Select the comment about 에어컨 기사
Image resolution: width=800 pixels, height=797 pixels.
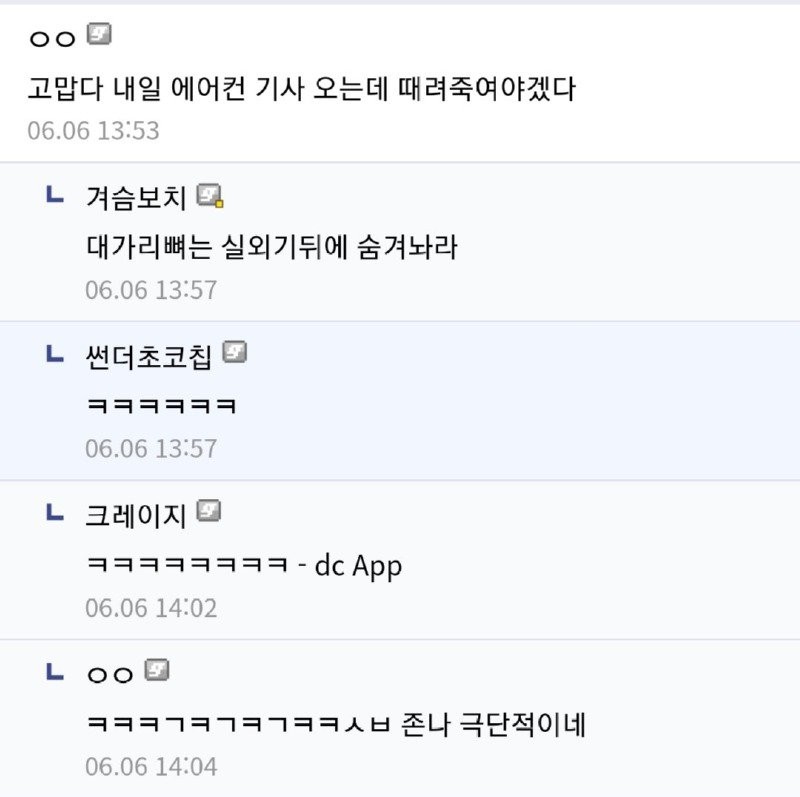point(302,89)
